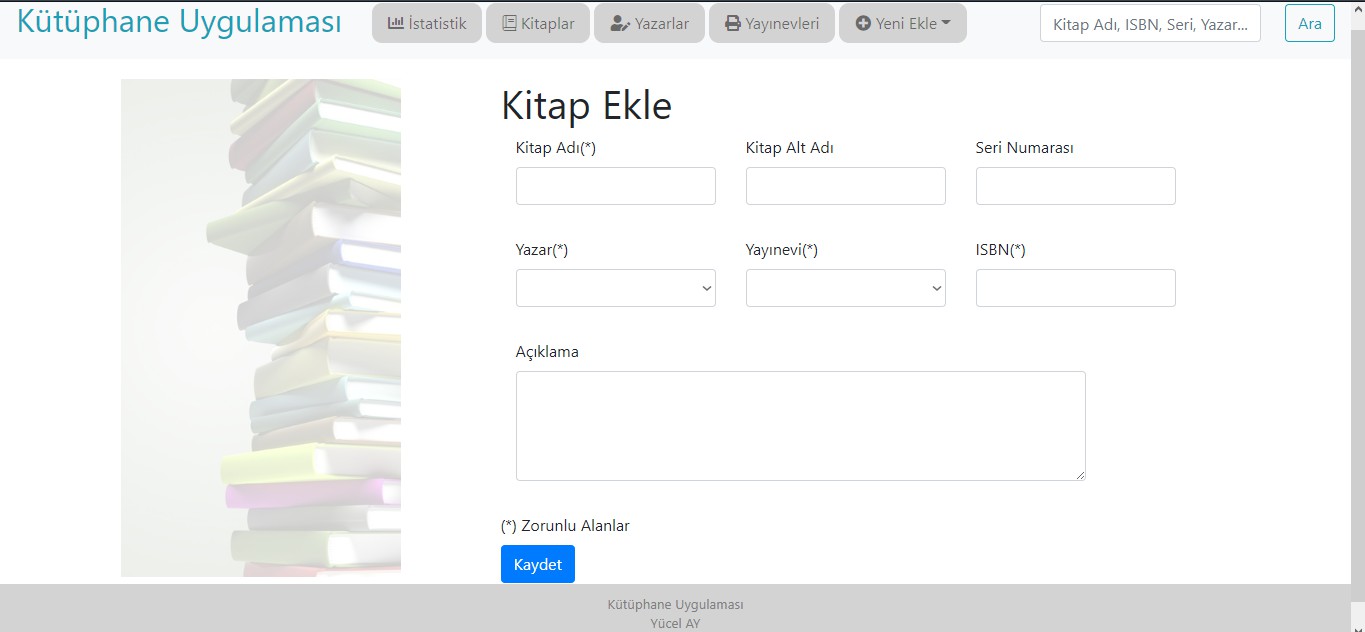Viewport: 1365px width, 632px height.
Task: Open the Yazarlar menu label
Action: [662, 23]
